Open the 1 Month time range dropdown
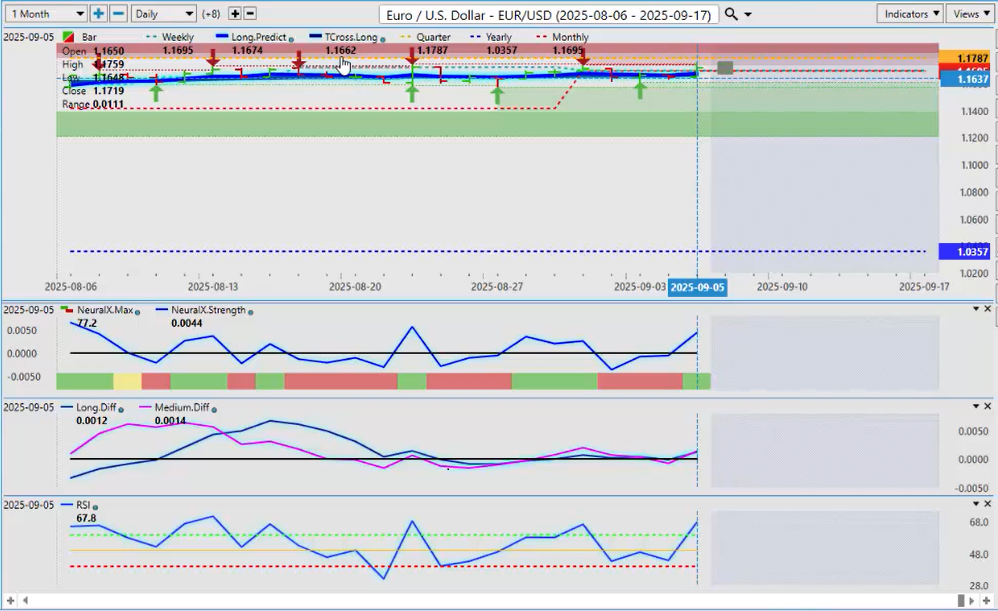This screenshot has width=998, height=611. (x=46, y=14)
